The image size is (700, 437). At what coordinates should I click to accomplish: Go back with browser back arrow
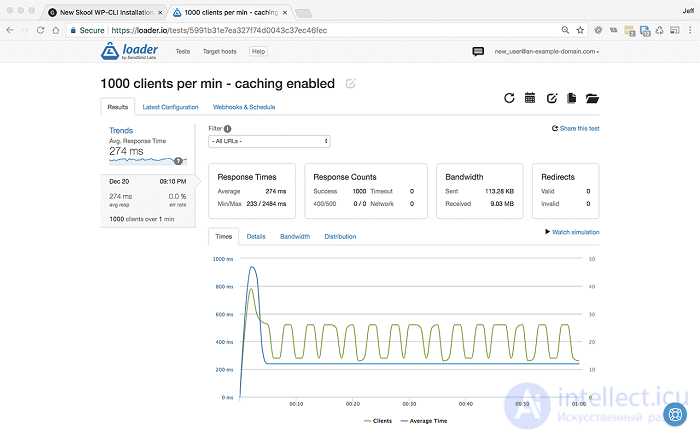point(10,30)
